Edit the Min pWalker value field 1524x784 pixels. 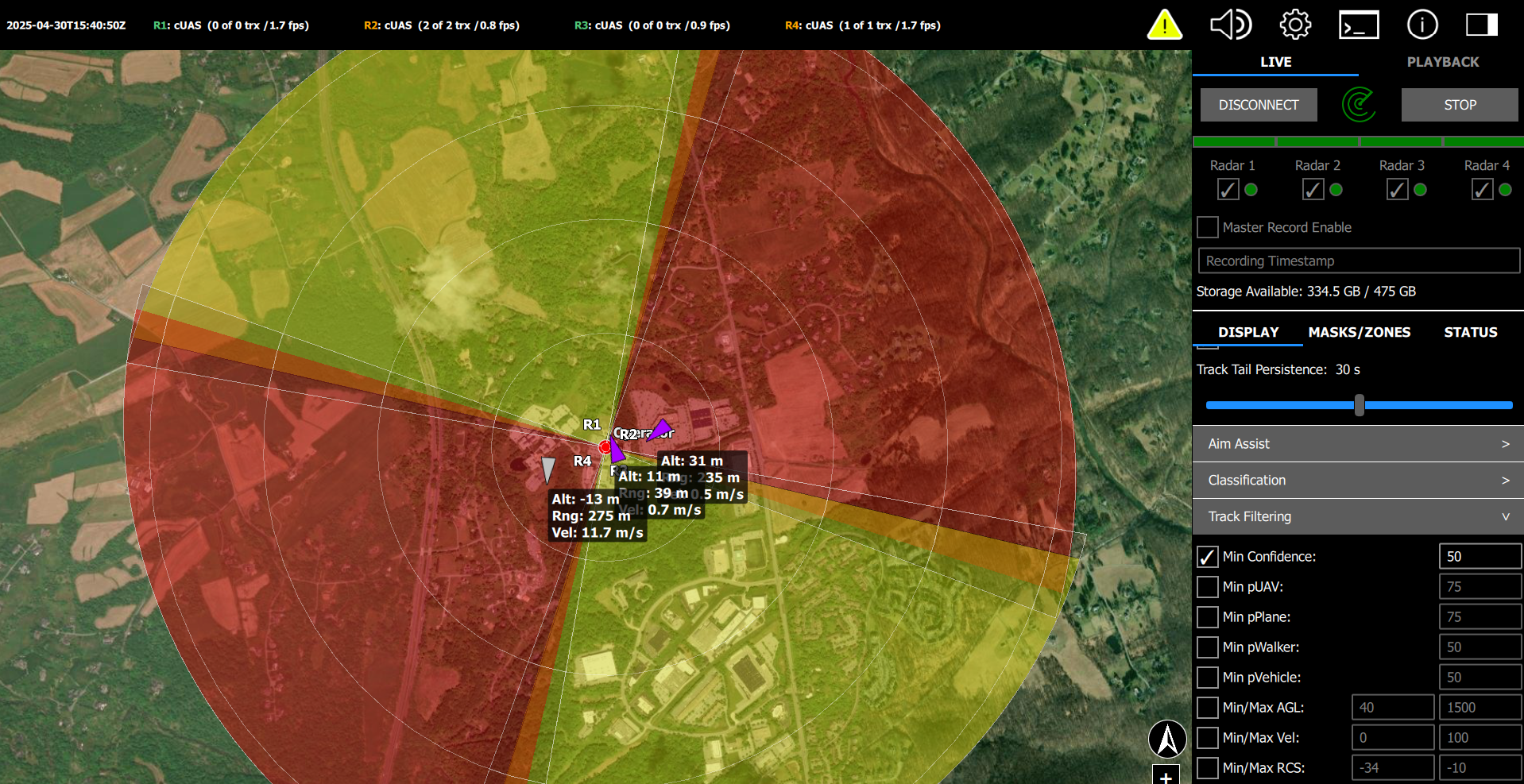click(x=1480, y=647)
